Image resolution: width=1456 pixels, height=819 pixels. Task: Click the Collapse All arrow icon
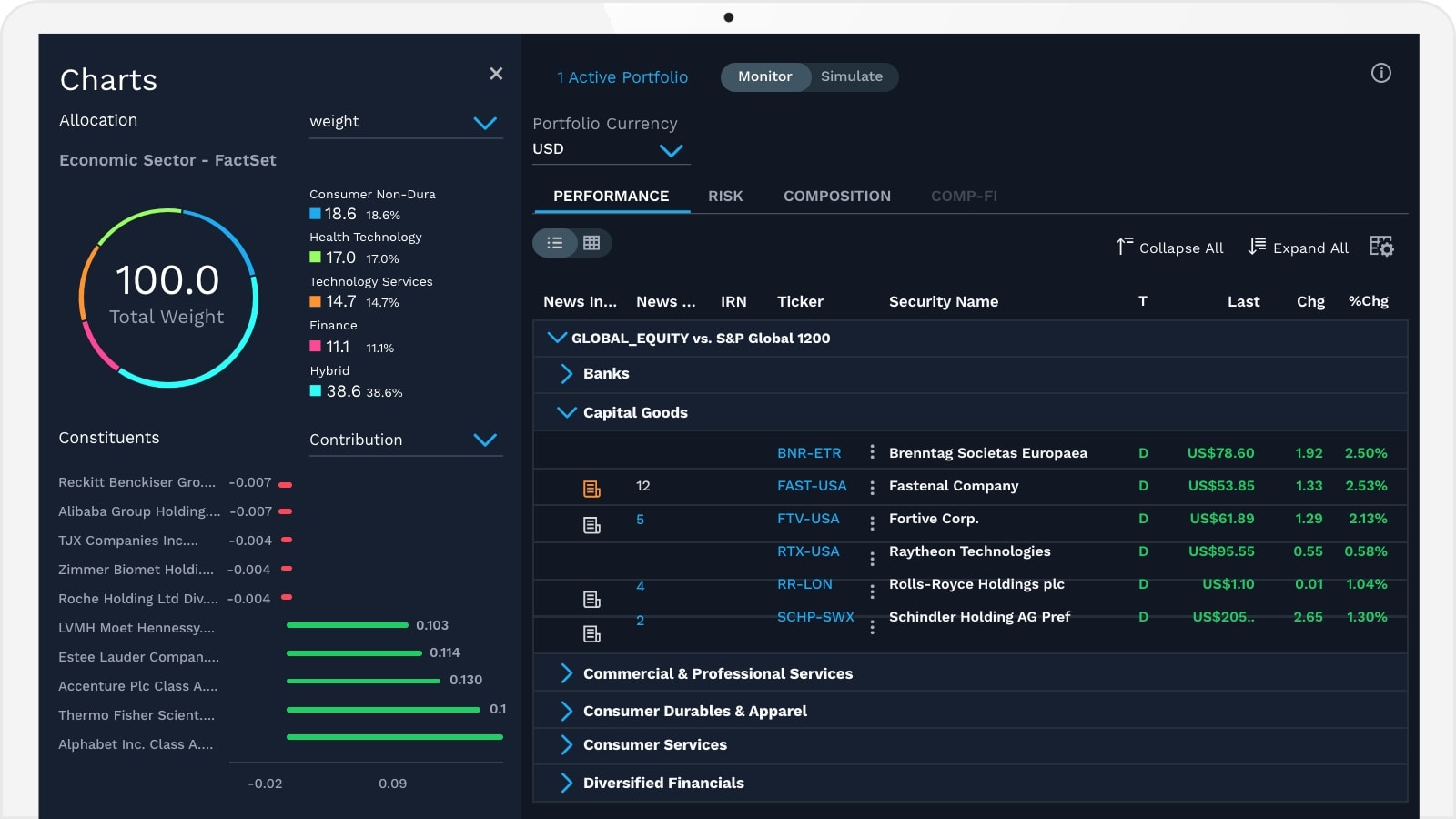click(x=1125, y=247)
